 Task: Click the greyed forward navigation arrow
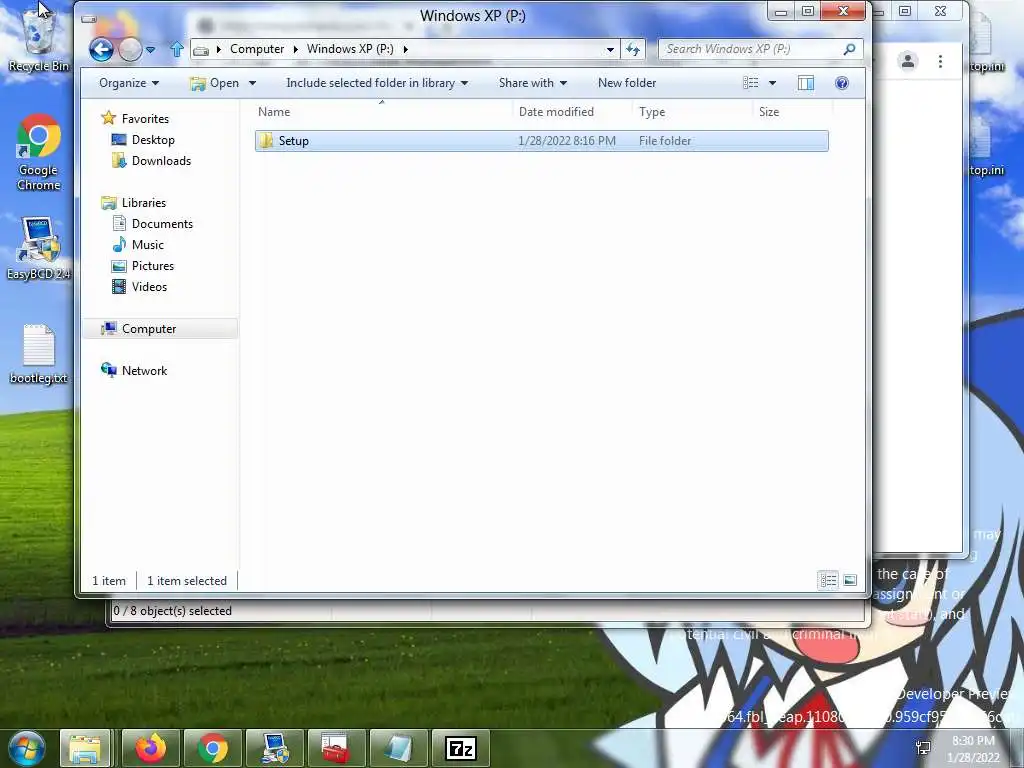(130, 50)
